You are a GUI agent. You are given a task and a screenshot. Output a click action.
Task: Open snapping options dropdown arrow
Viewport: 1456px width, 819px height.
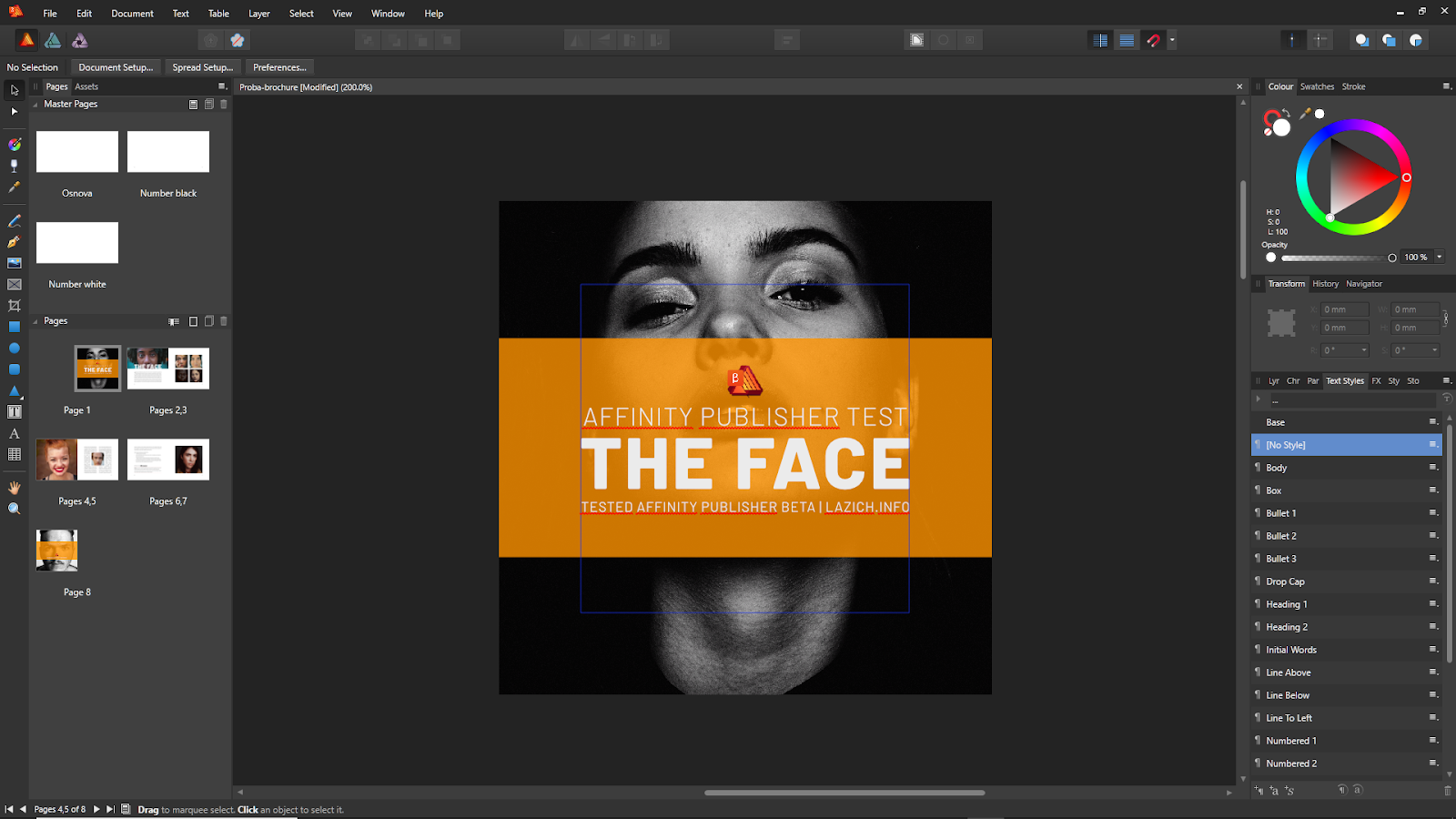1172,40
